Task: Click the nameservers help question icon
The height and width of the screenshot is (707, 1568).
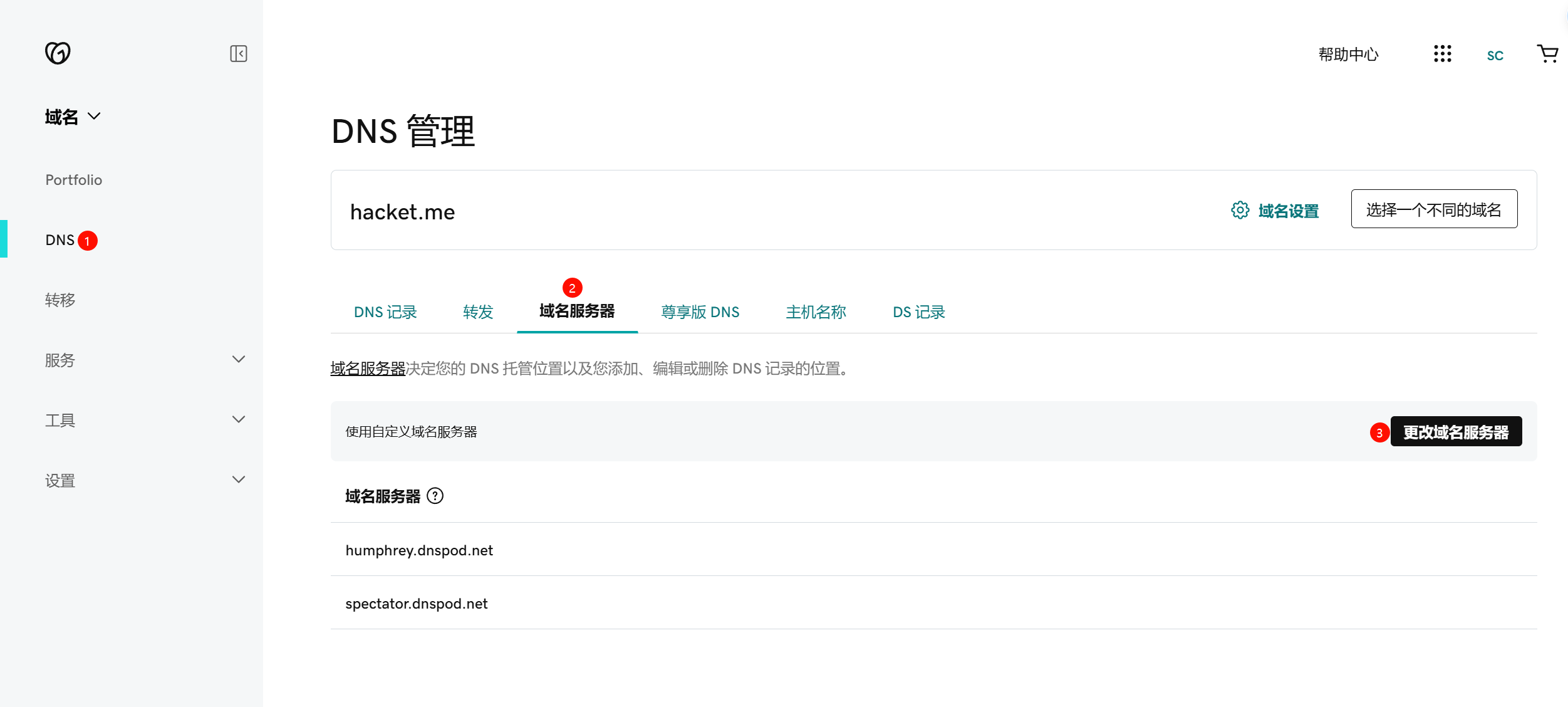Action: (x=435, y=496)
